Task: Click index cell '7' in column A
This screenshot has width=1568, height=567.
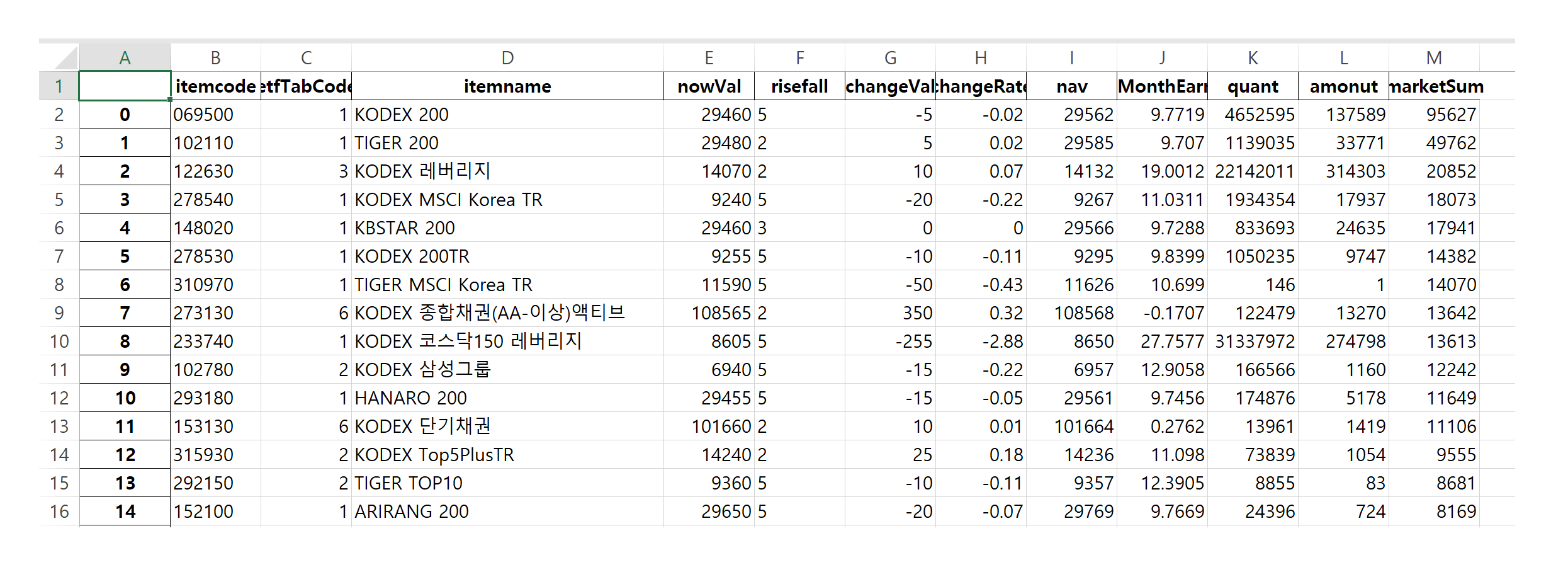Action: (125, 313)
